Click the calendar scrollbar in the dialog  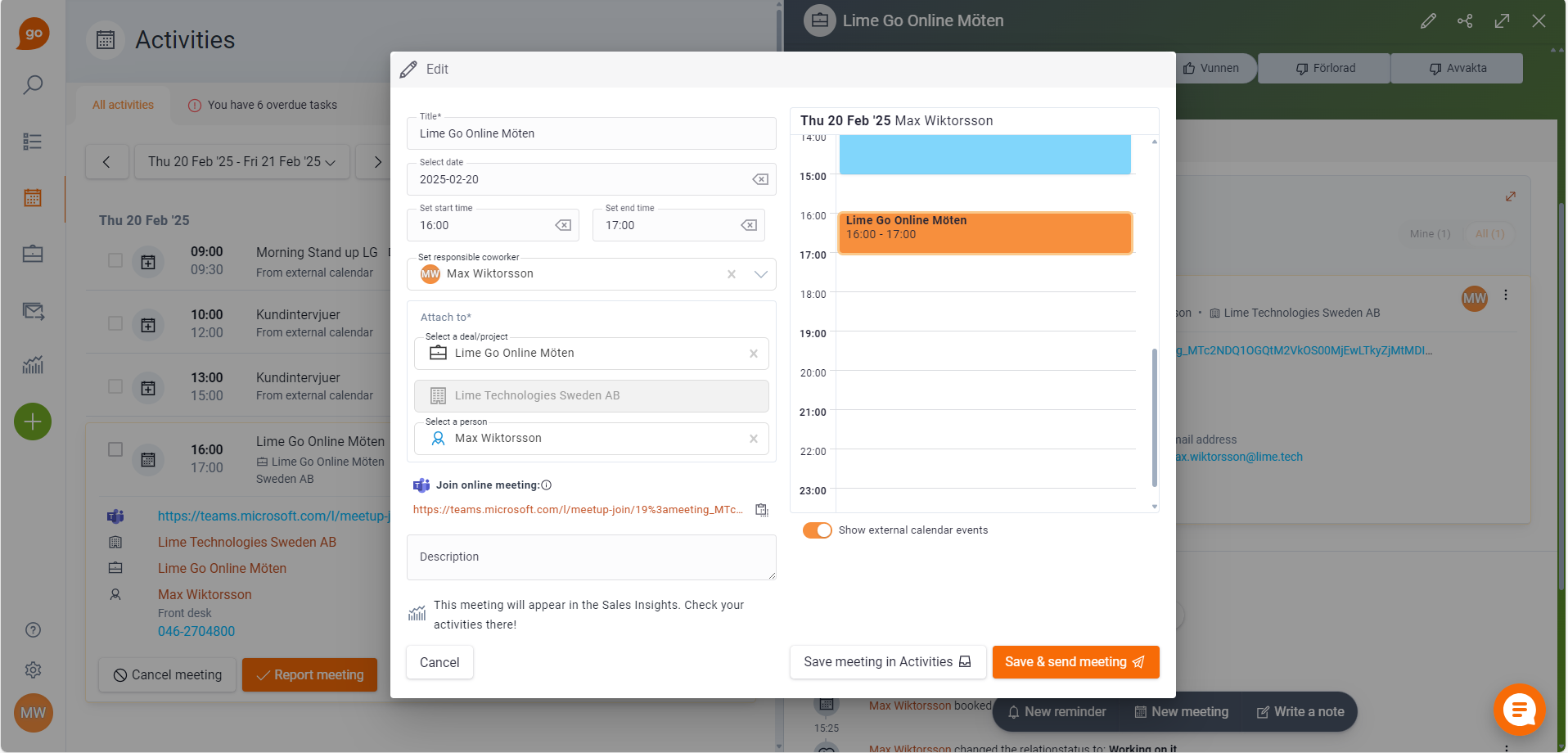(x=1154, y=417)
